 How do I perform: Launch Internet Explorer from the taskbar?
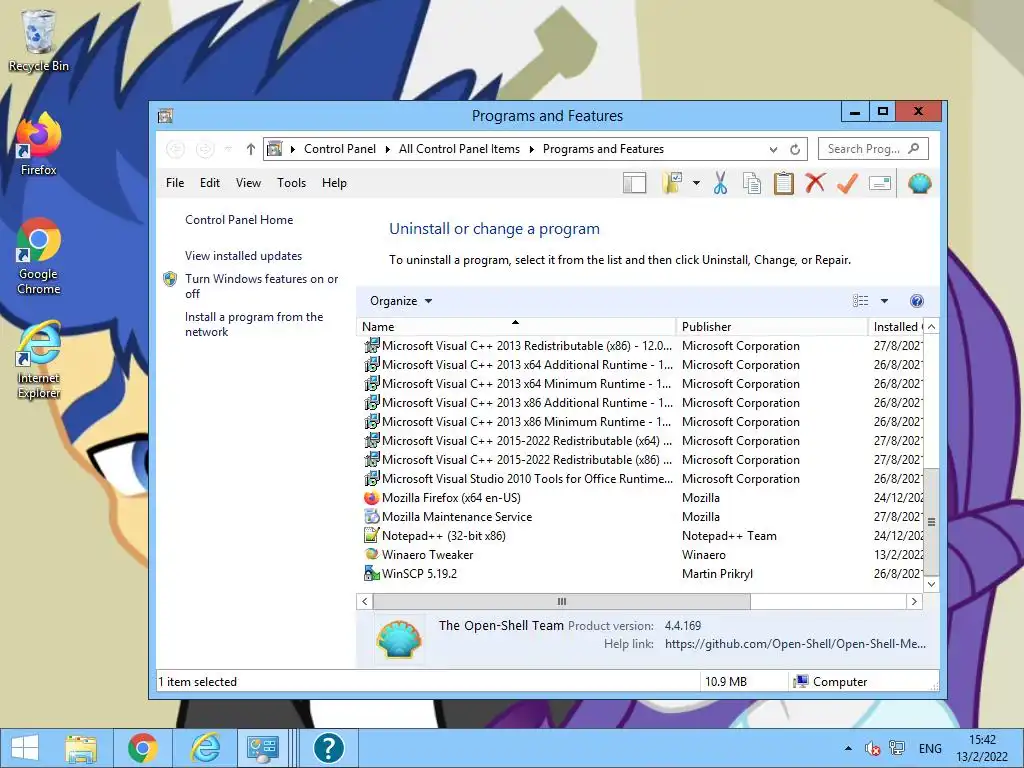(x=205, y=748)
